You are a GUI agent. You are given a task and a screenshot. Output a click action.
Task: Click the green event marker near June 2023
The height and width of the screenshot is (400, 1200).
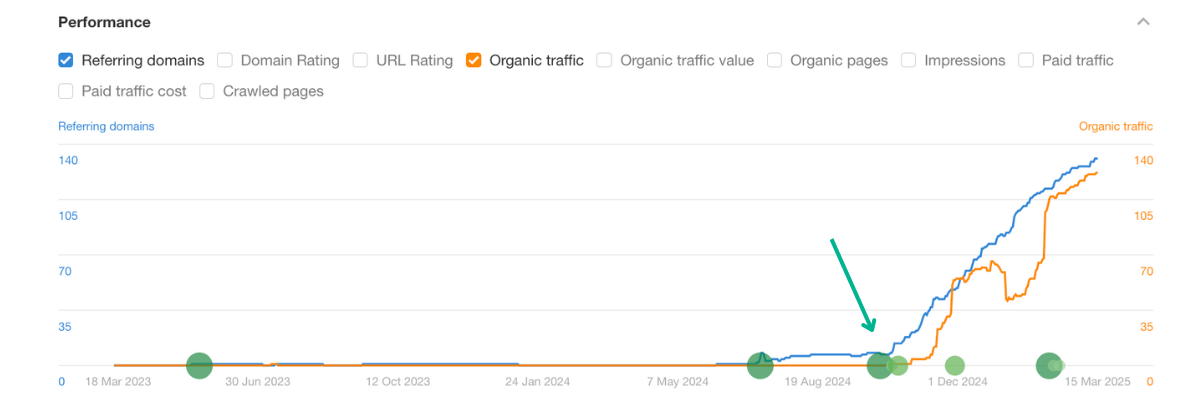(x=199, y=366)
